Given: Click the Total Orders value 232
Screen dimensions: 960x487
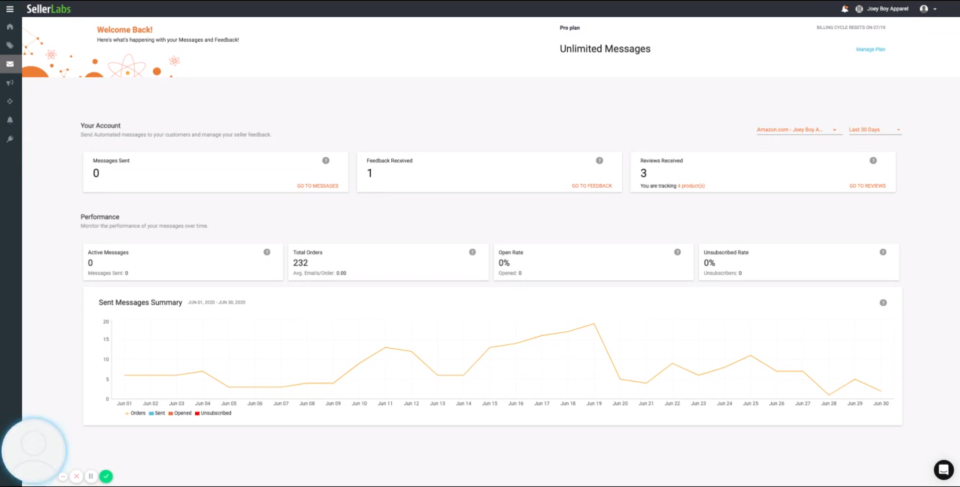Looking at the screenshot, I should 301,263.
